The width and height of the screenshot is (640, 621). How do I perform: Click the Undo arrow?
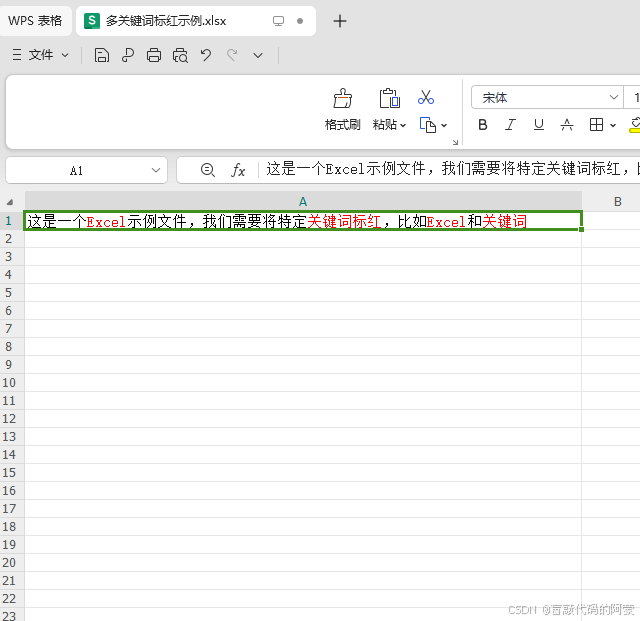[x=206, y=55]
